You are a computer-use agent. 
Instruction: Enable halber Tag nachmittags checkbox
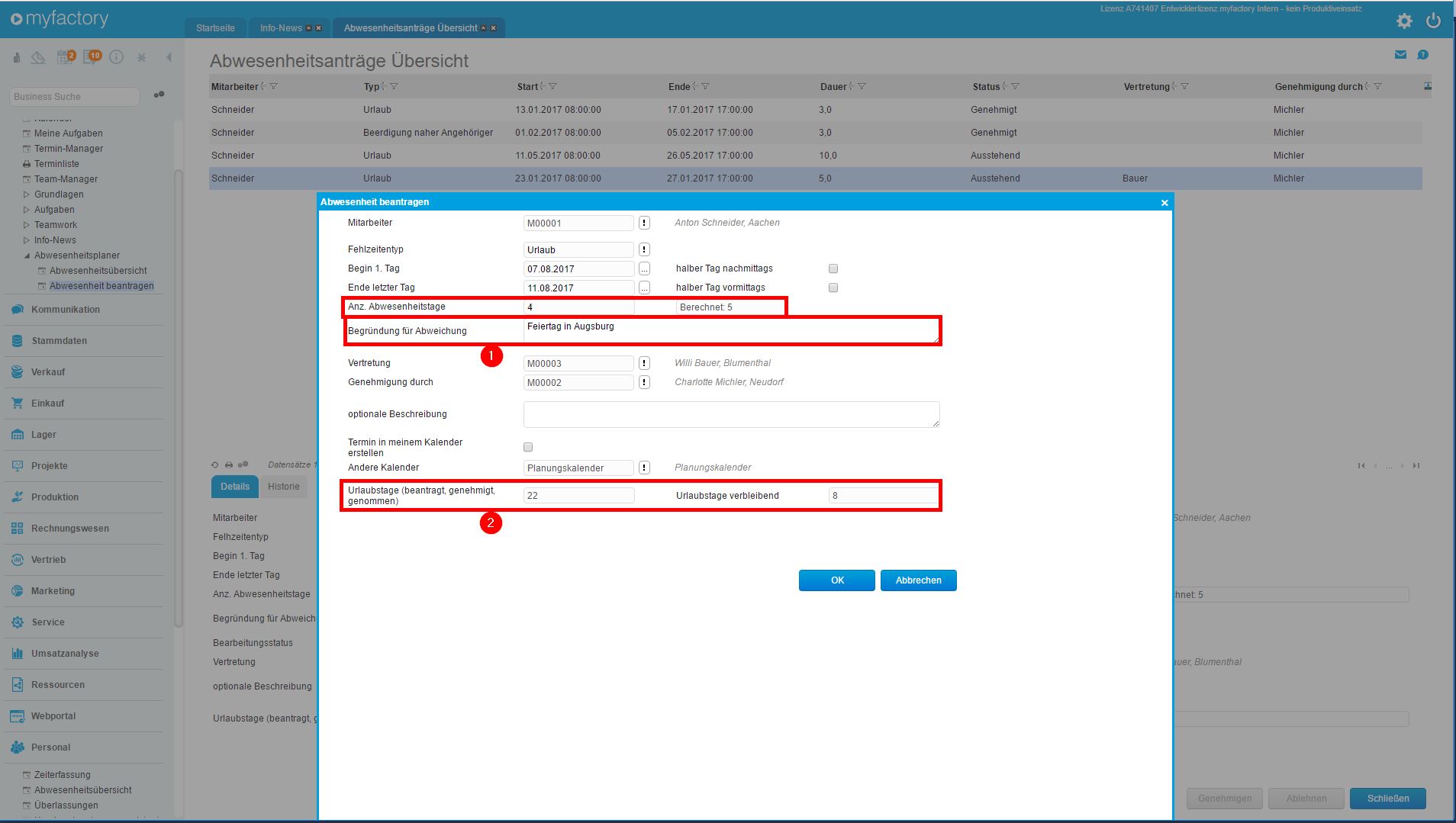[833, 268]
